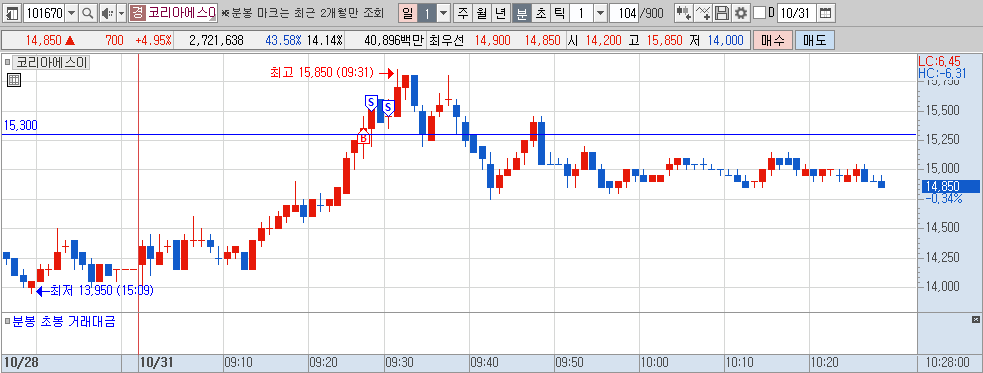Switch chart to 주 weekly period
The height and width of the screenshot is (373, 983).
pyautogui.click(x=463, y=13)
